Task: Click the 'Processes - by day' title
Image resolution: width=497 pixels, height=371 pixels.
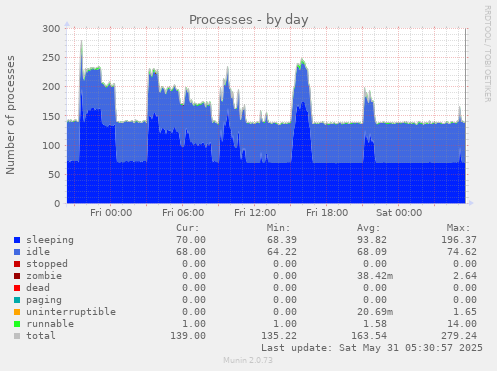Action: 249,20
